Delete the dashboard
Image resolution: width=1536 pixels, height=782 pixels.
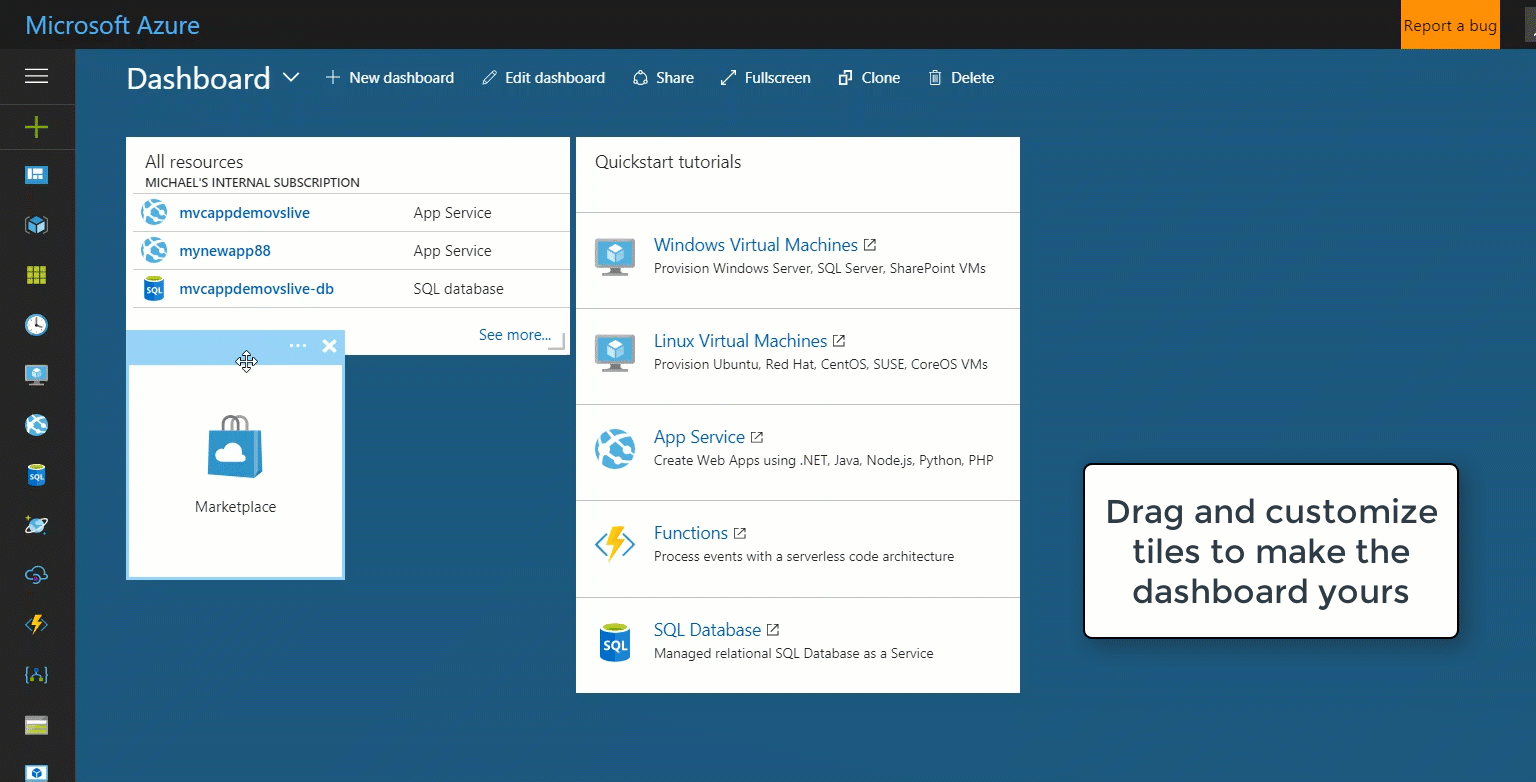pyautogui.click(x=961, y=78)
